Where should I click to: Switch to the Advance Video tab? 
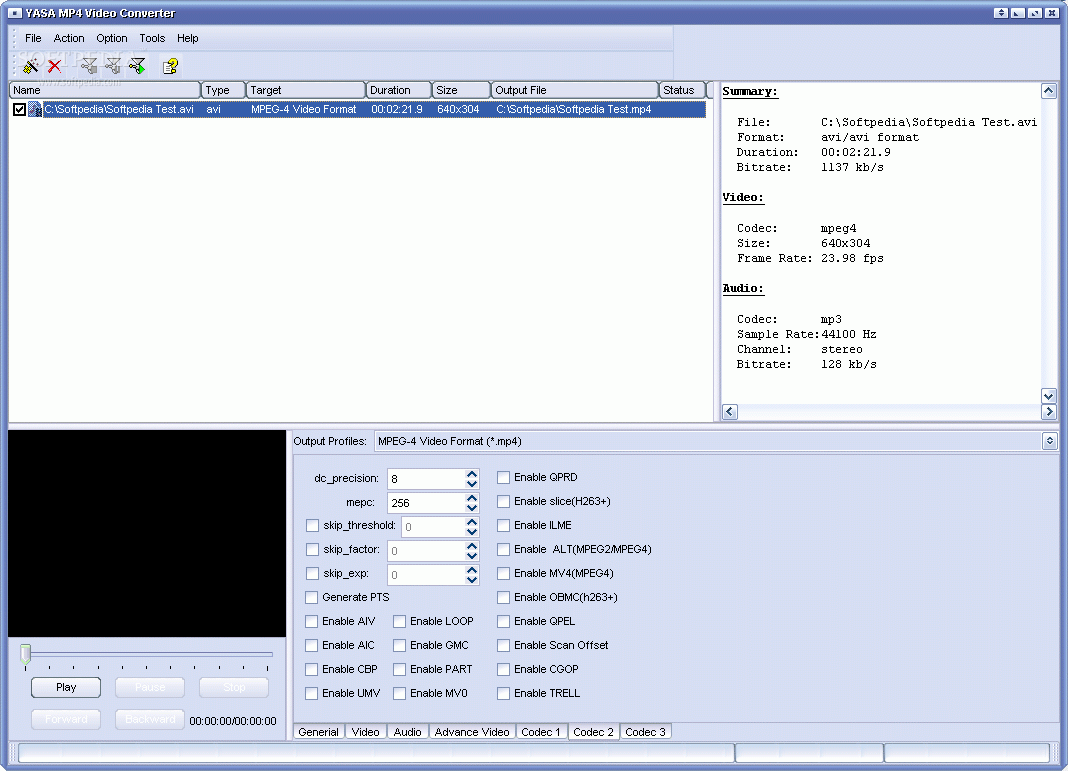click(x=472, y=731)
